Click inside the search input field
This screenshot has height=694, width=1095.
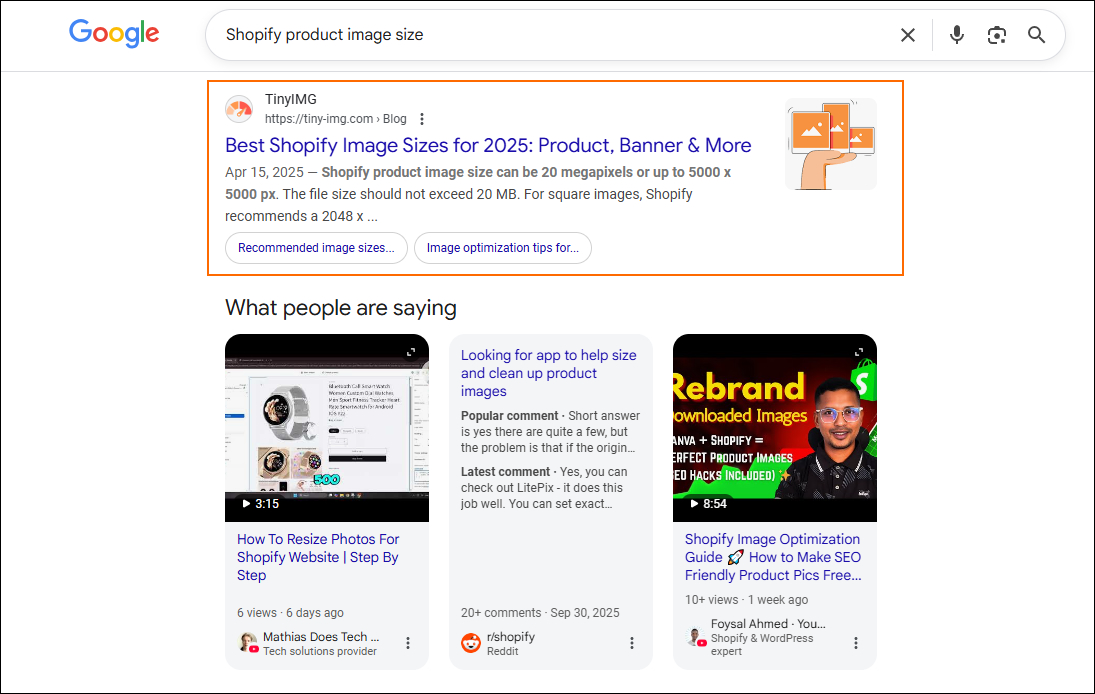click(x=500, y=34)
